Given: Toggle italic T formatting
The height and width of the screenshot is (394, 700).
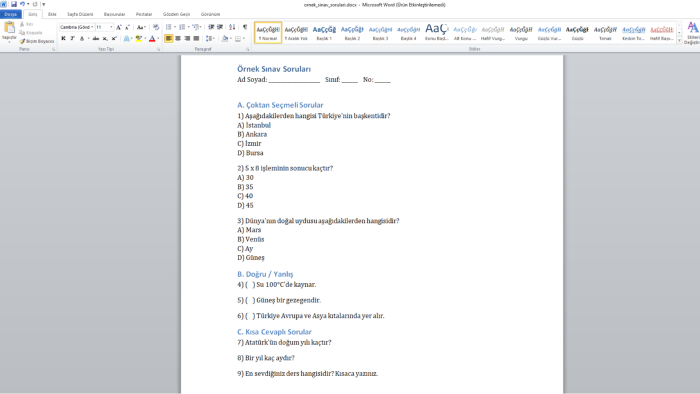Looking at the screenshot, I should click(x=72, y=39).
